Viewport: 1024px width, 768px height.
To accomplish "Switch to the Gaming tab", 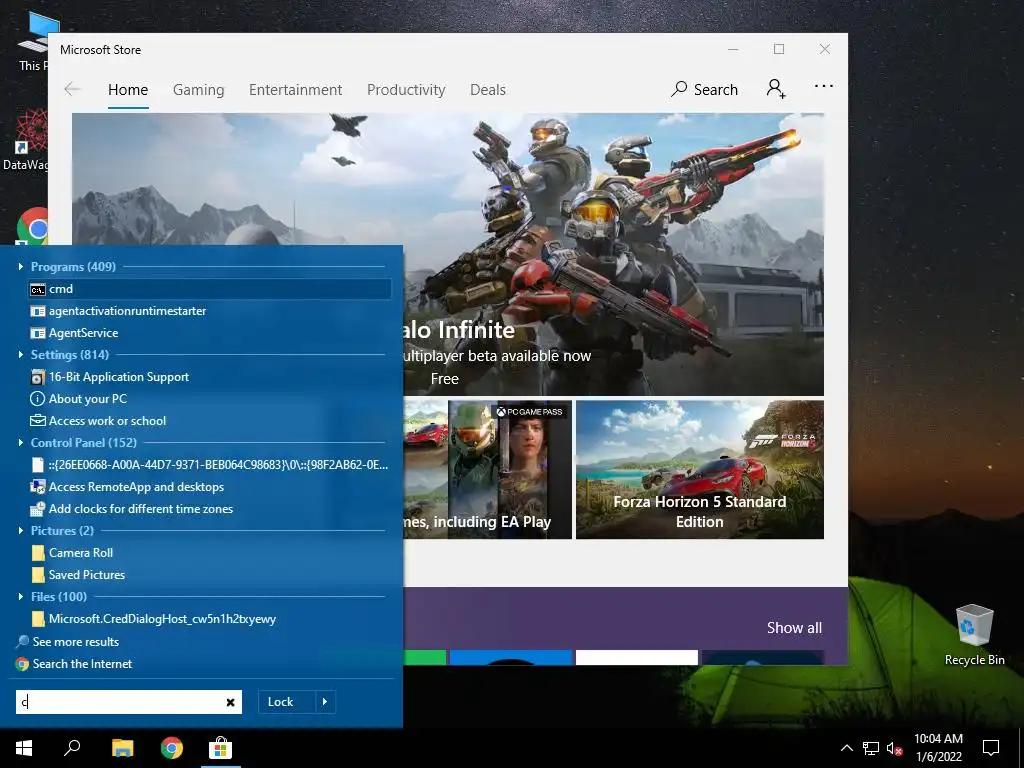I will [199, 90].
